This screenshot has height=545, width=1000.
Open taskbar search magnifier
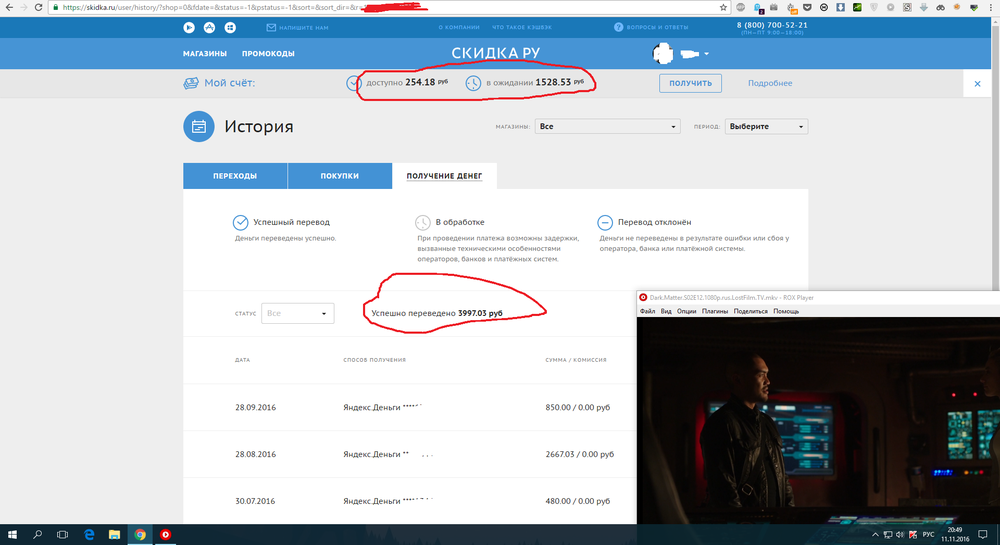(x=38, y=535)
